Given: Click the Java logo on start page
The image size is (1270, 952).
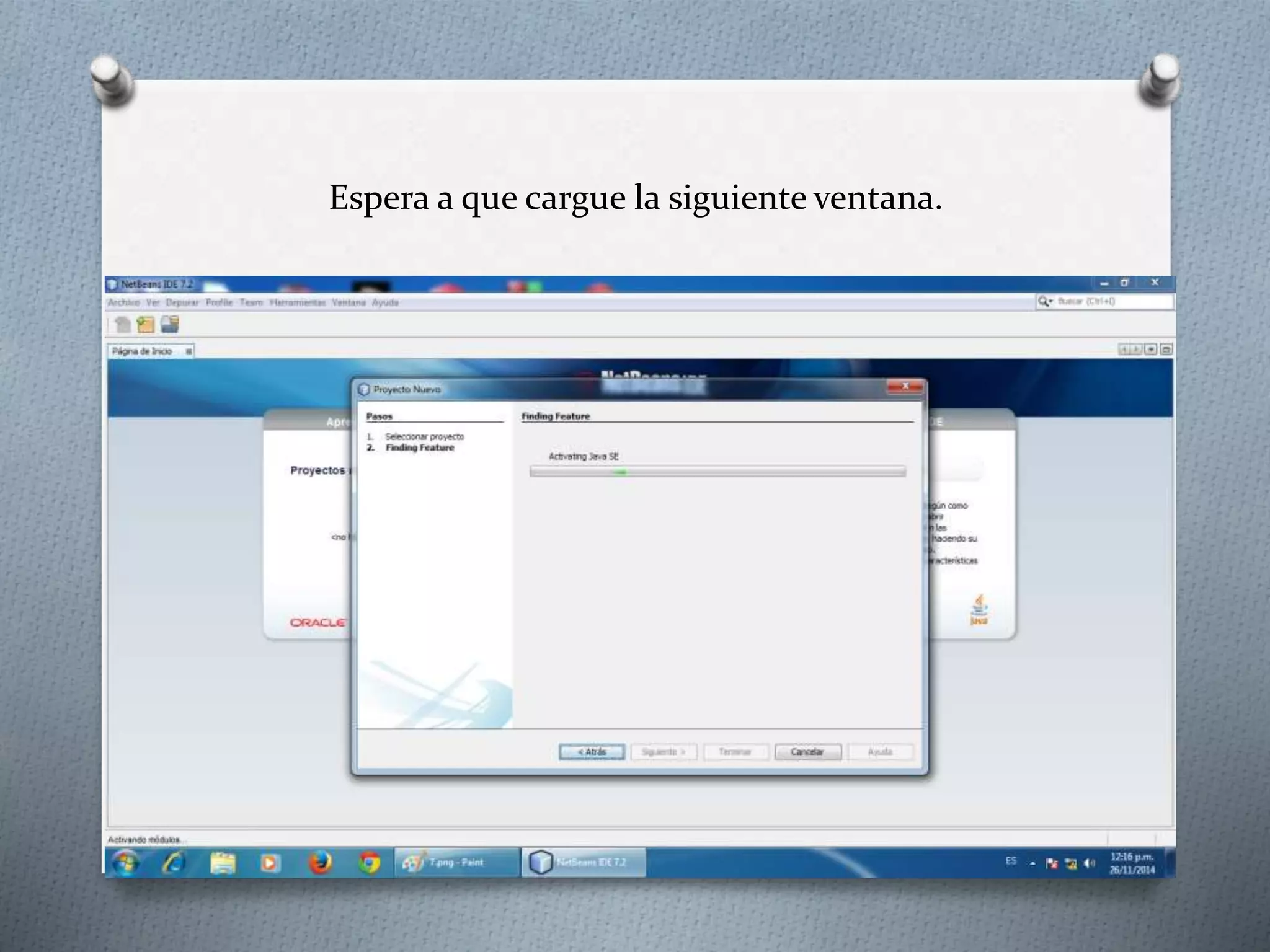Looking at the screenshot, I should 979,610.
